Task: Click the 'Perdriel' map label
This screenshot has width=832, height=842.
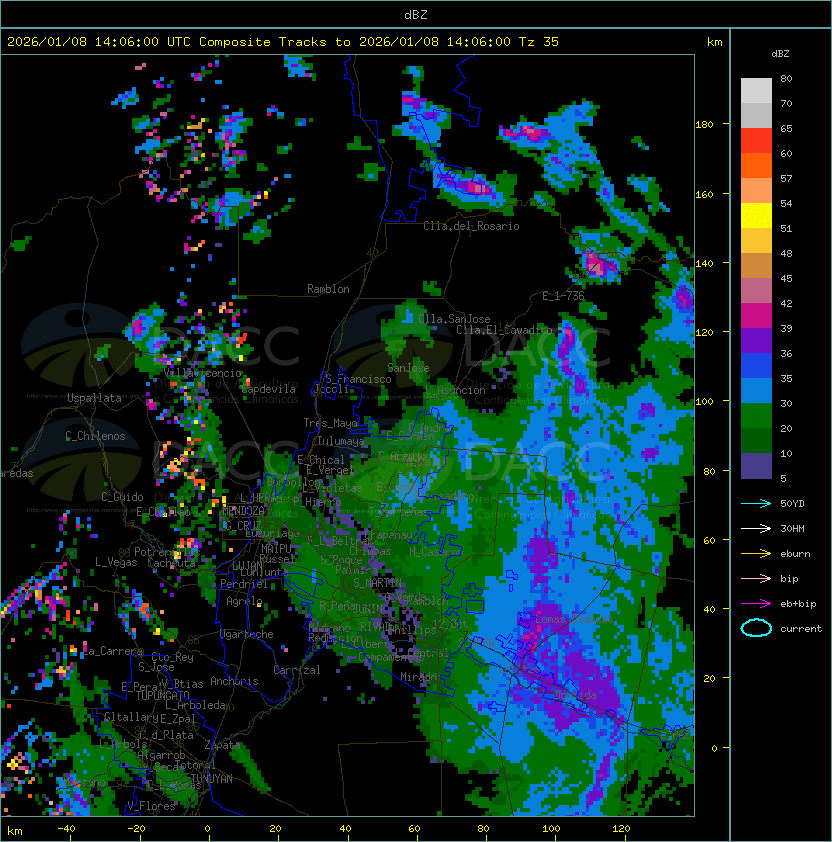Action: point(244,584)
